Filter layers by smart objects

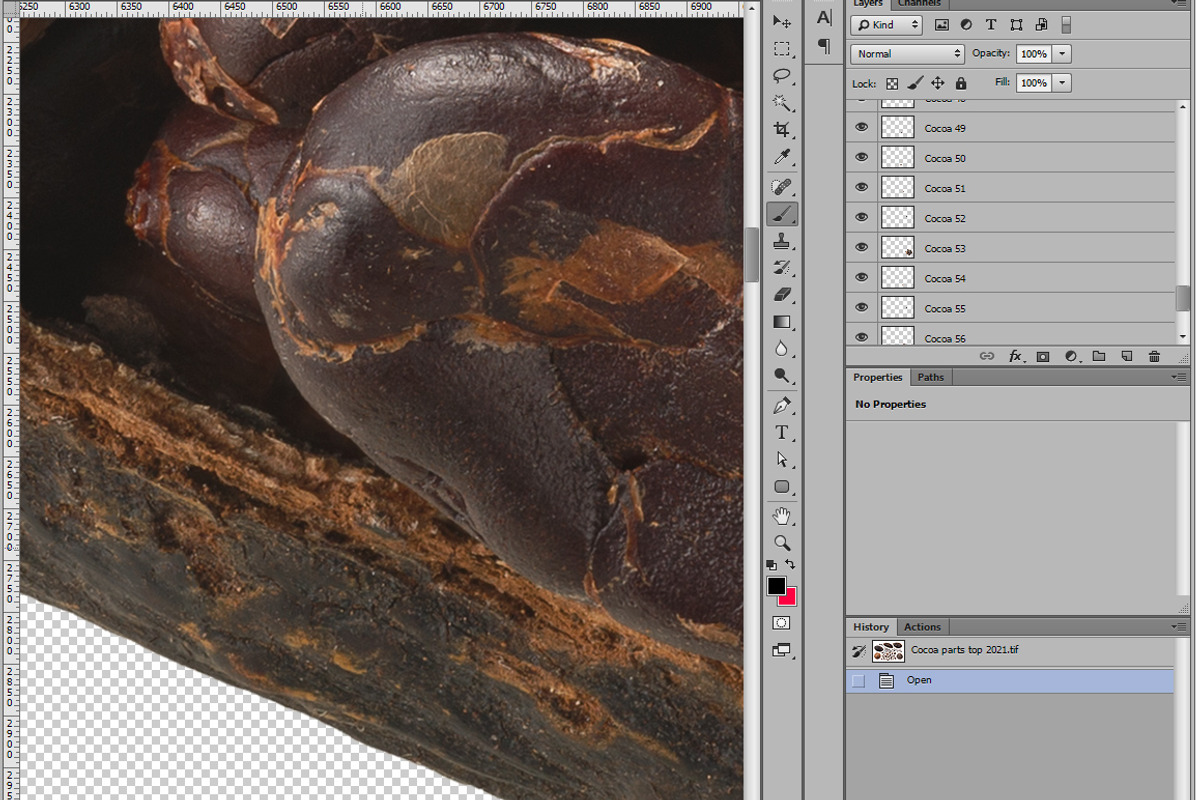(1041, 25)
